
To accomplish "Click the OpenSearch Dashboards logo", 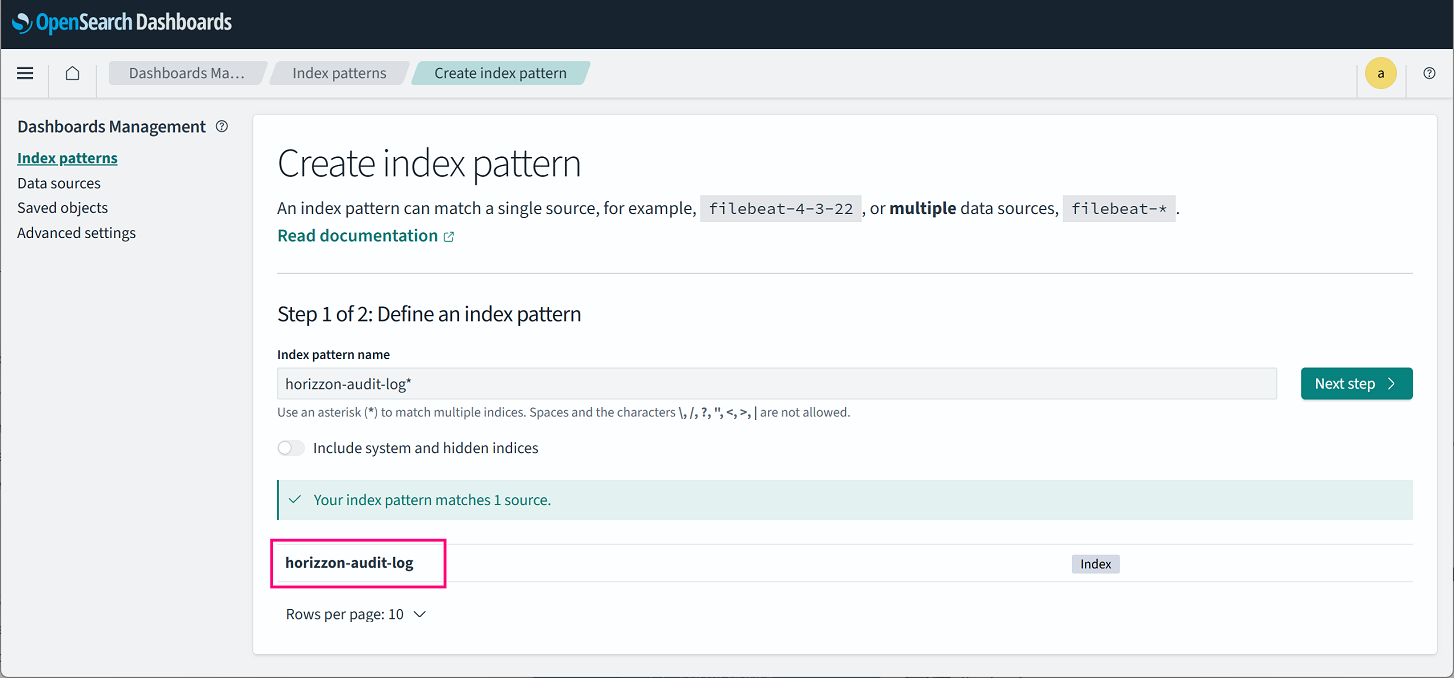I will [122, 22].
